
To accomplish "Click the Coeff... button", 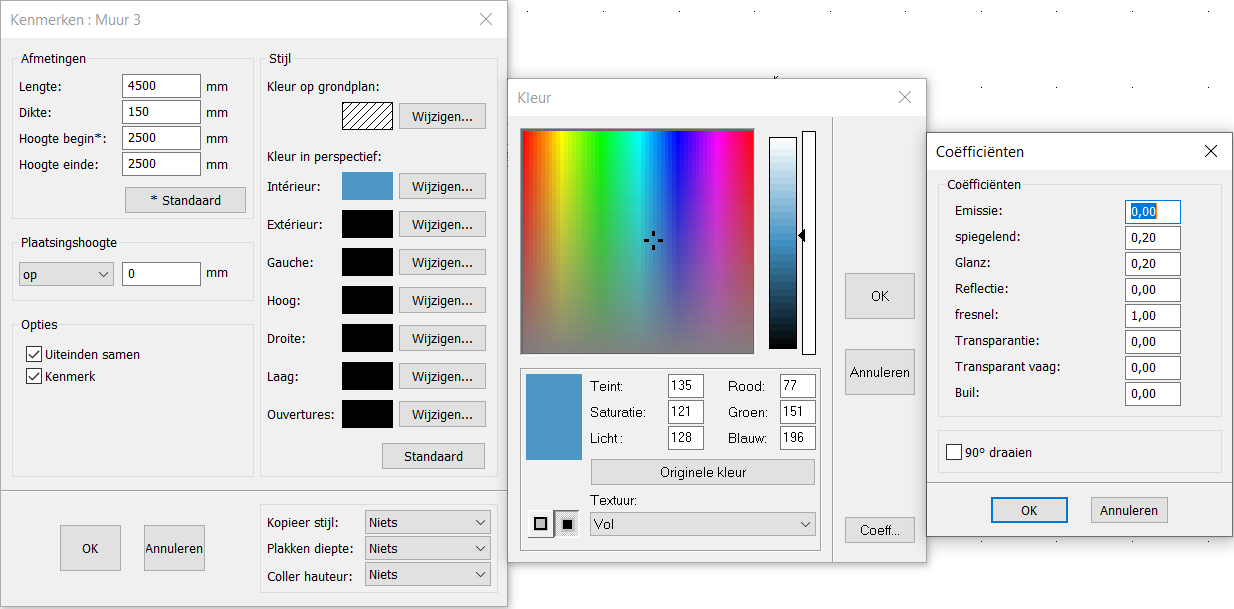I will [x=879, y=531].
